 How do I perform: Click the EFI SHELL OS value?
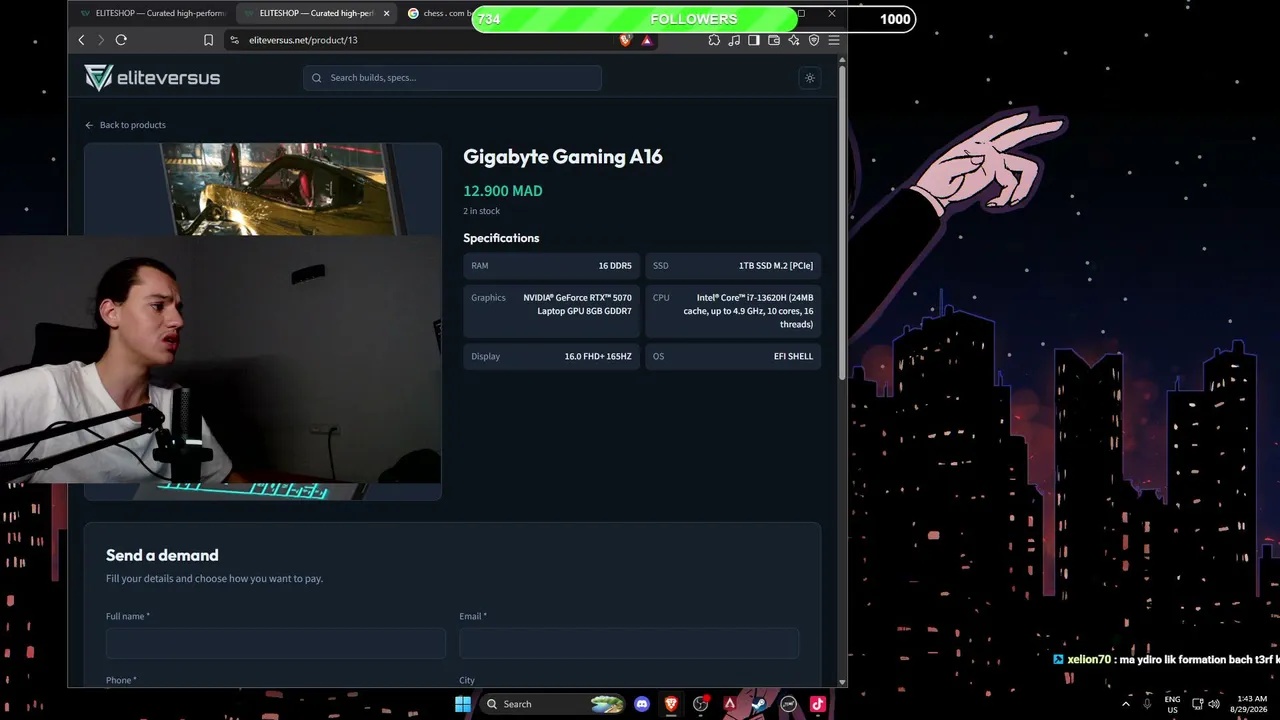click(x=793, y=356)
